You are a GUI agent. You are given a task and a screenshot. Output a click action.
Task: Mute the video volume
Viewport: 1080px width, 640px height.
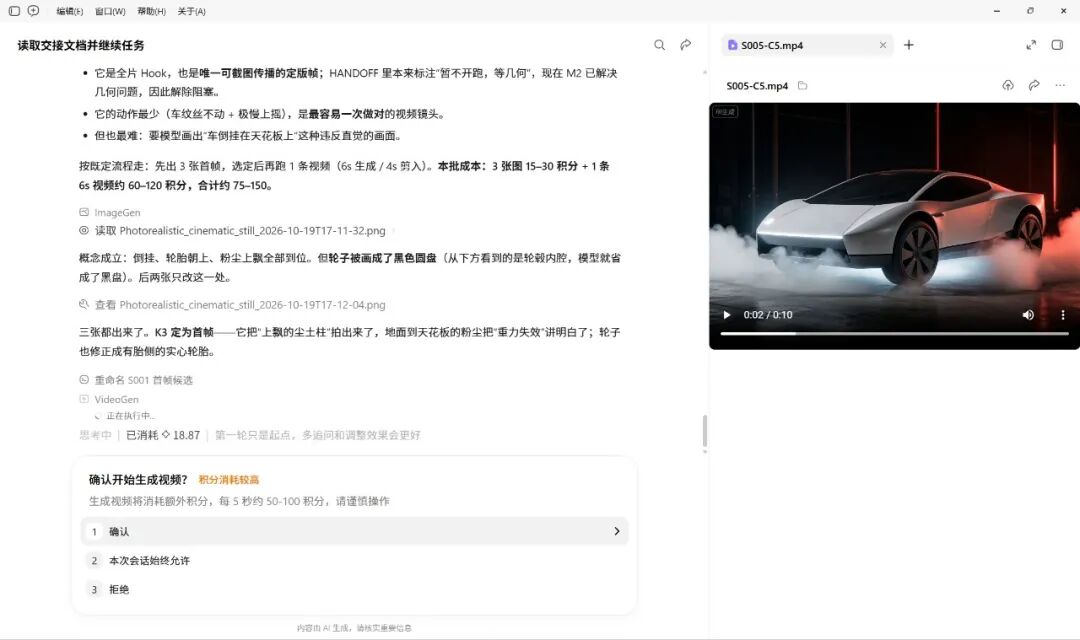[1028, 315]
